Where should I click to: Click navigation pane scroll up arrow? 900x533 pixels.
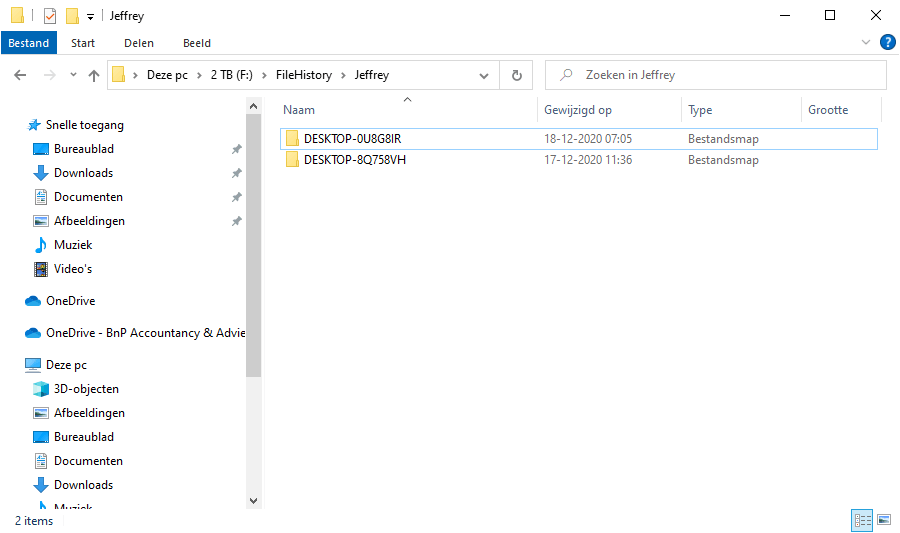click(x=253, y=107)
